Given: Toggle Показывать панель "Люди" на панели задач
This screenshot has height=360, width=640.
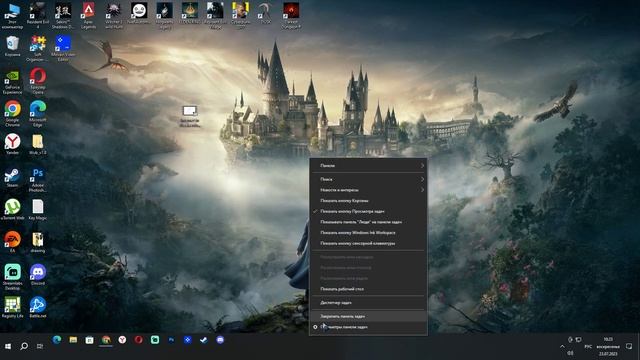Looking at the screenshot, I should point(368,222).
